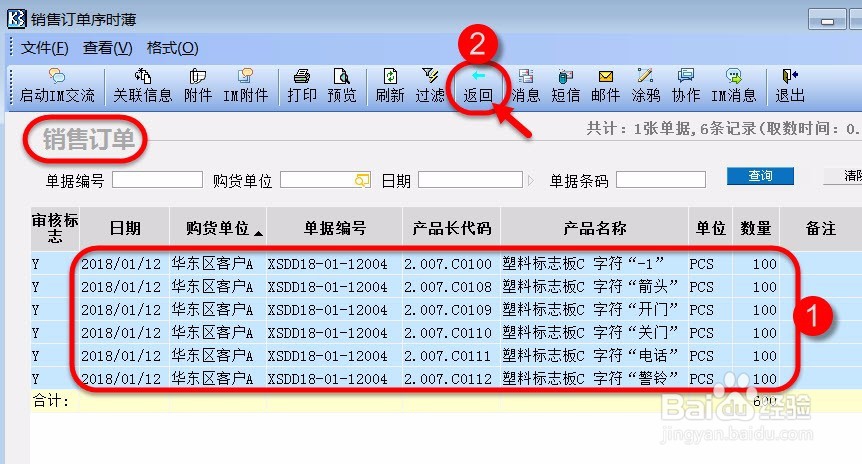The height and width of the screenshot is (464, 862).
Task: Click product name 字符“警铃”
Action: click(x=636, y=379)
